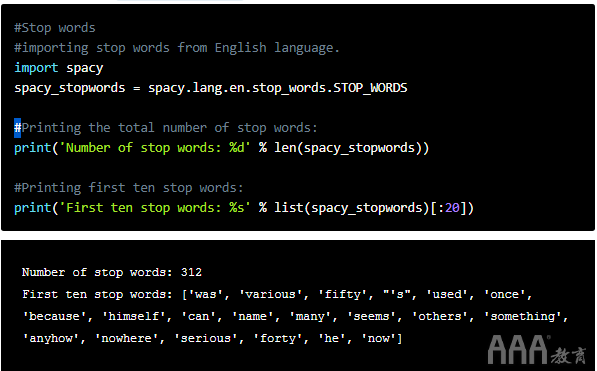
Task: Click the 'import' keyword in code
Action: click(x=36, y=68)
